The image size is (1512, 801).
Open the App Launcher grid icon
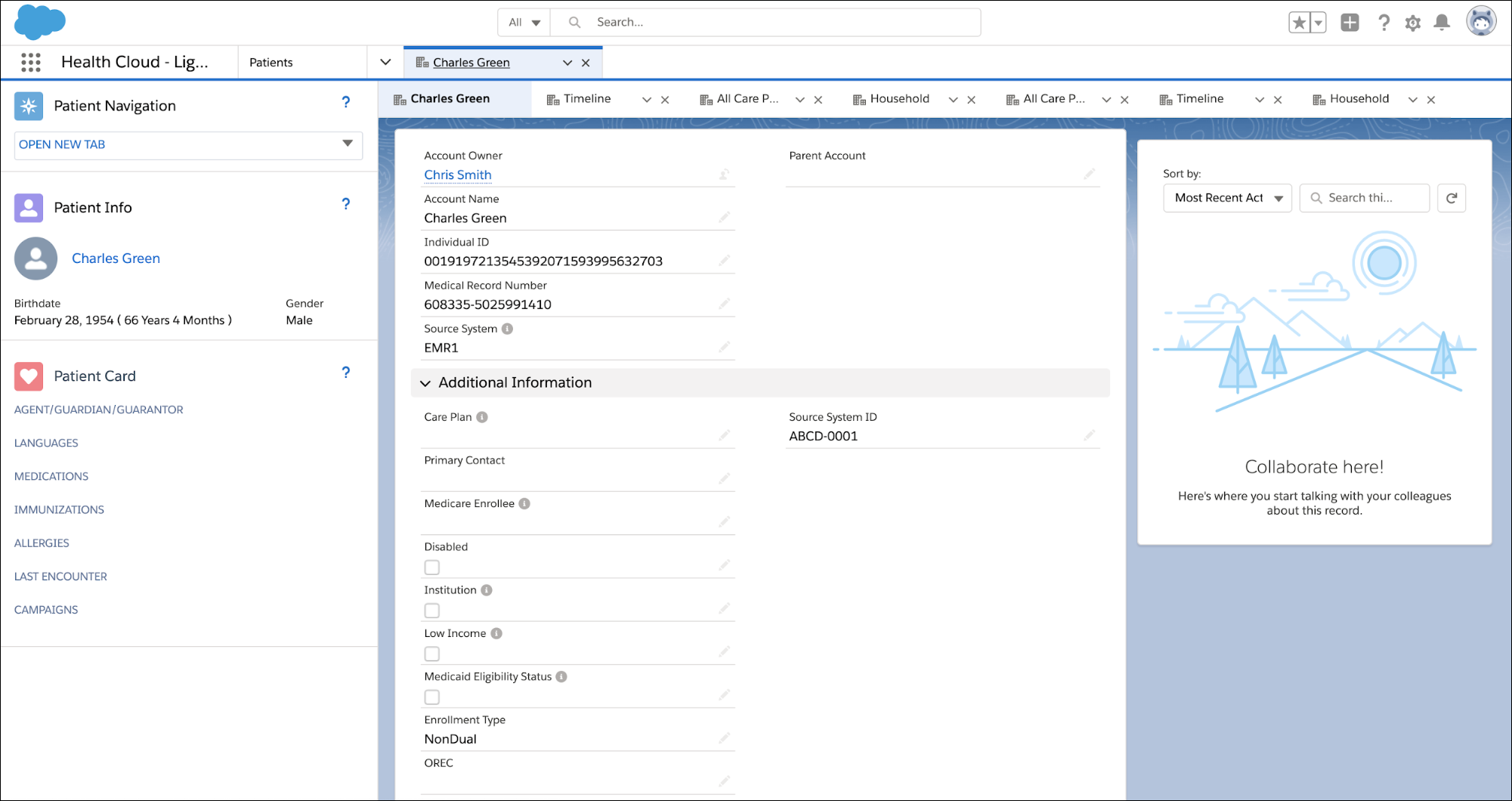31,62
